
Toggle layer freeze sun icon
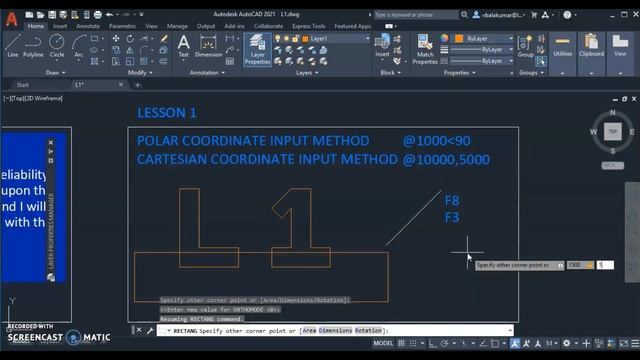[x=287, y=38]
